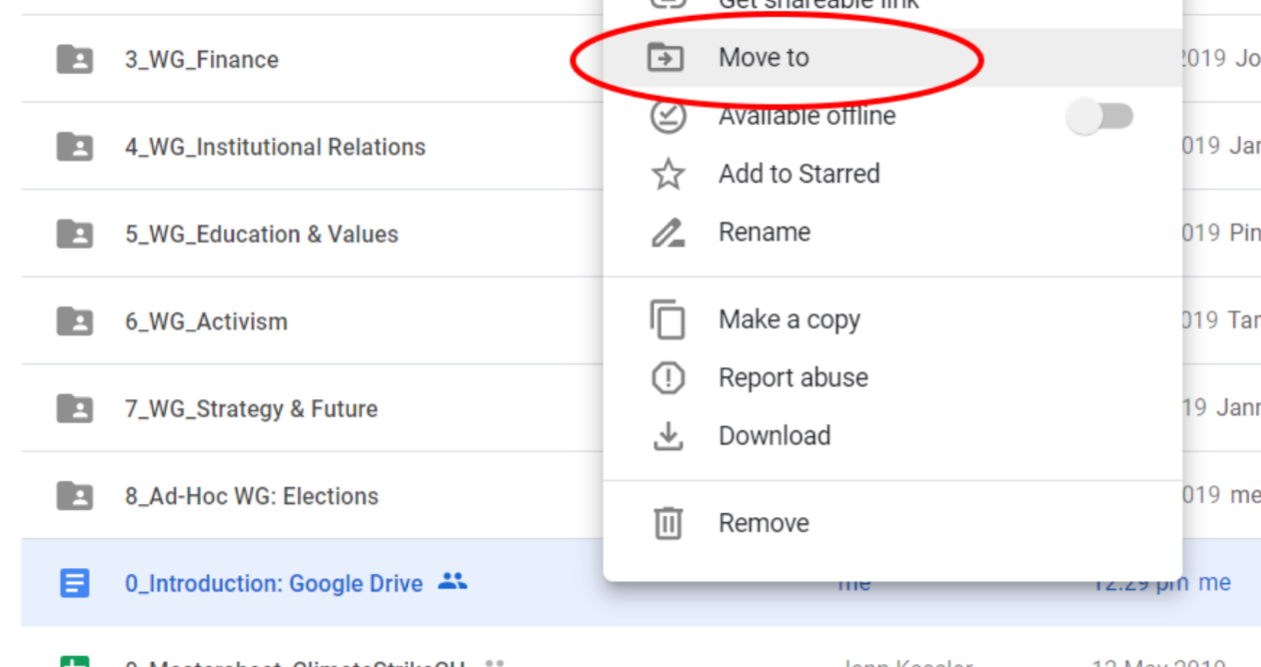This screenshot has width=1261, height=667.
Task: Select the 5_WG_Education & Values folder
Action: [x=261, y=234]
